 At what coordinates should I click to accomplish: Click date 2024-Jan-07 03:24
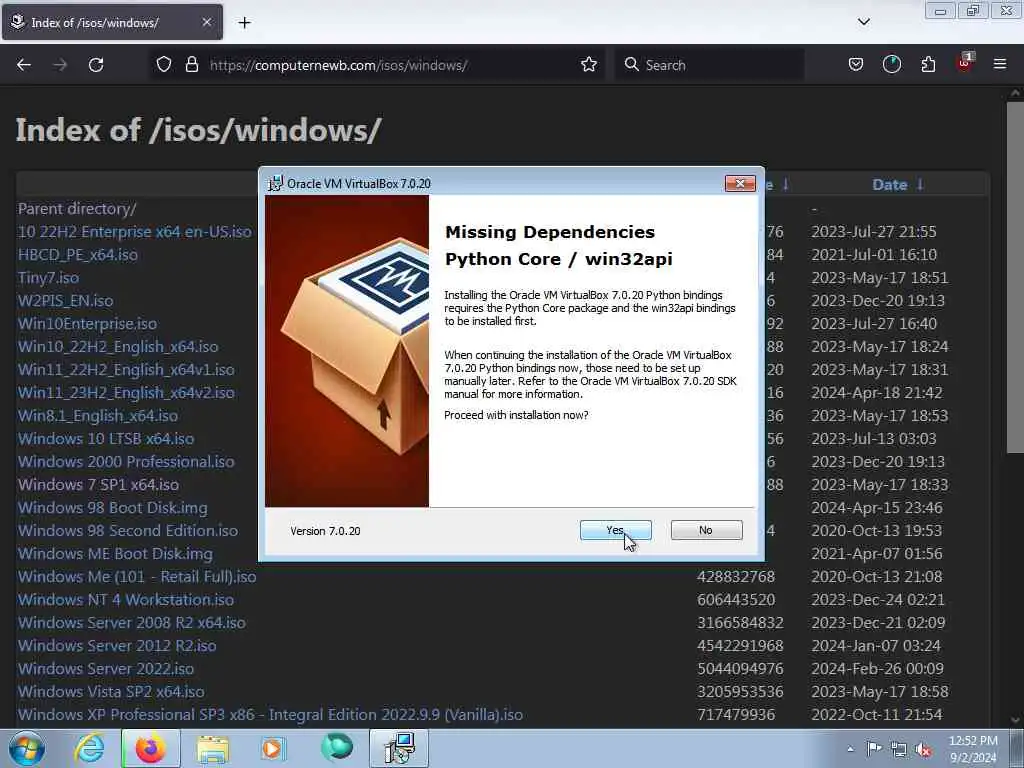click(876, 645)
